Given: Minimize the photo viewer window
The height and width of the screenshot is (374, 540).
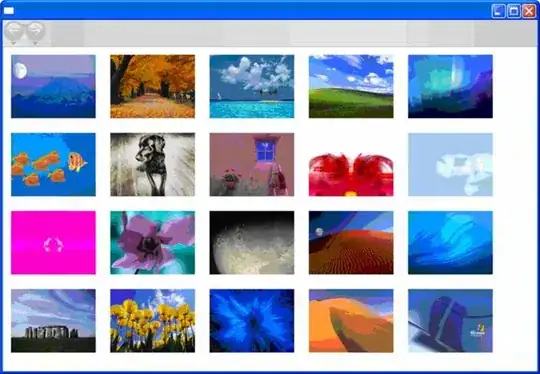Looking at the screenshot, I should point(498,11).
